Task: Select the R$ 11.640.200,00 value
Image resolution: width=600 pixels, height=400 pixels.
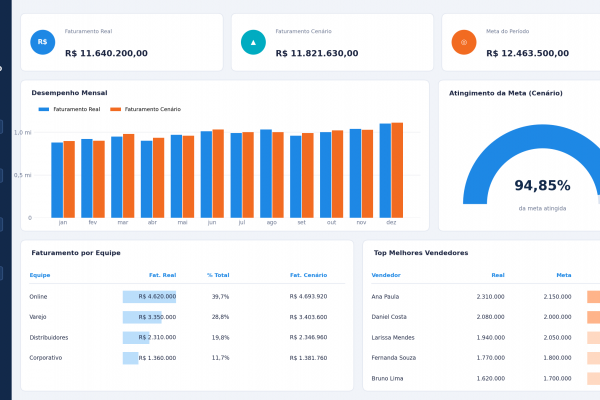Action: 106,53
